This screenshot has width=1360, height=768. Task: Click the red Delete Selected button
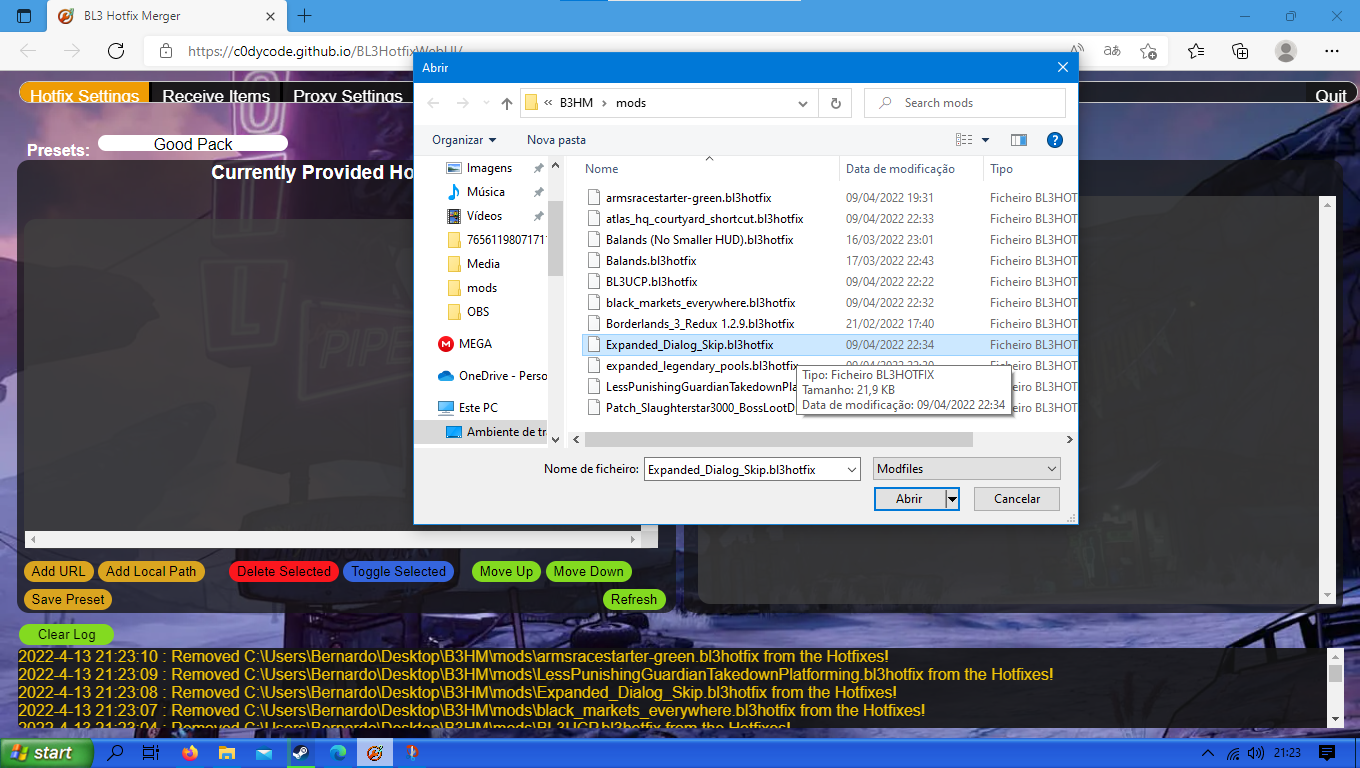[284, 571]
